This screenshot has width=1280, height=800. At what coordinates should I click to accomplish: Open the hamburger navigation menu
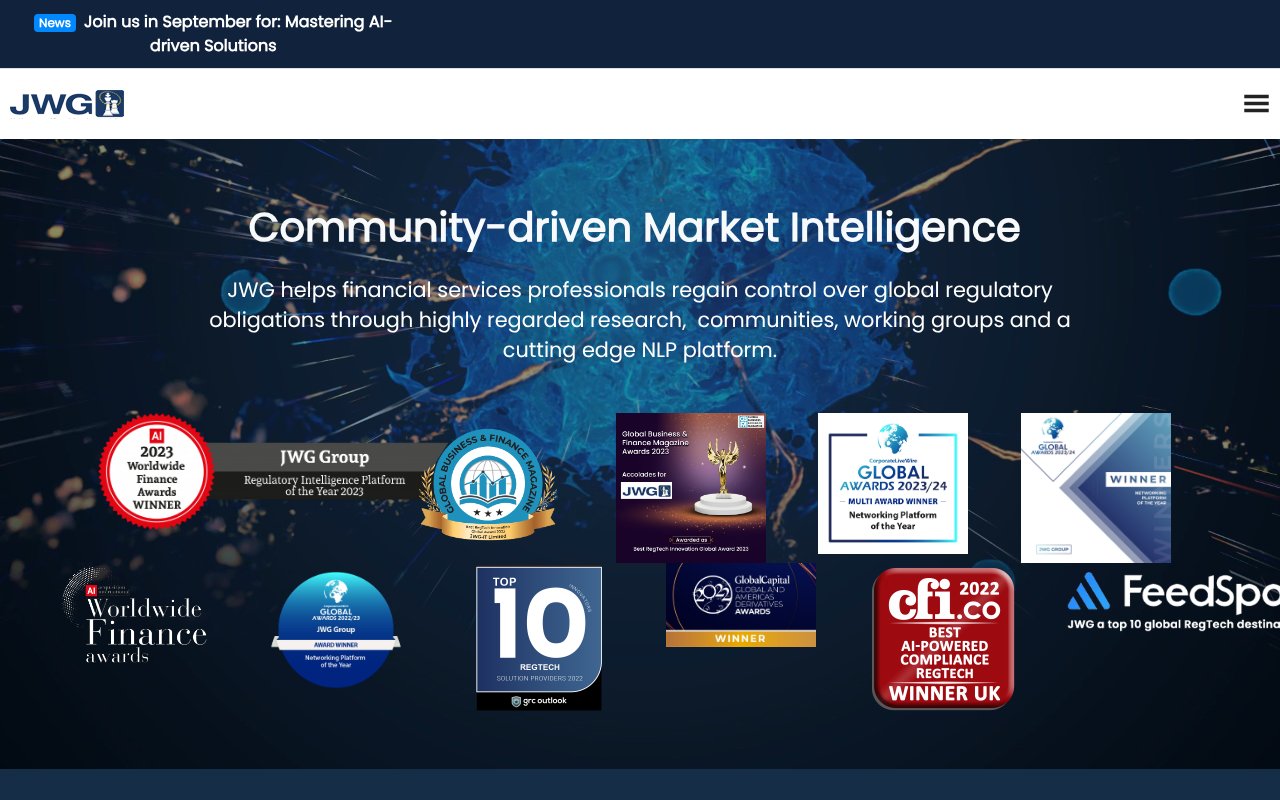(x=1256, y=103)
